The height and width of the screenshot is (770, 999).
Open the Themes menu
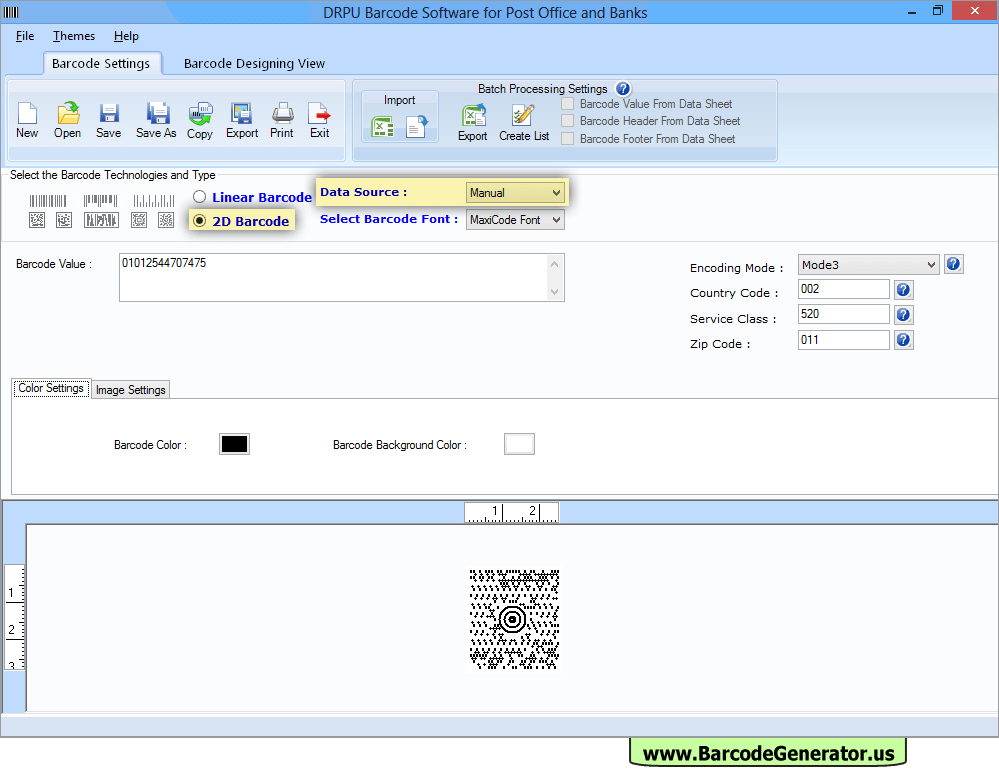[x=73, y=35]
